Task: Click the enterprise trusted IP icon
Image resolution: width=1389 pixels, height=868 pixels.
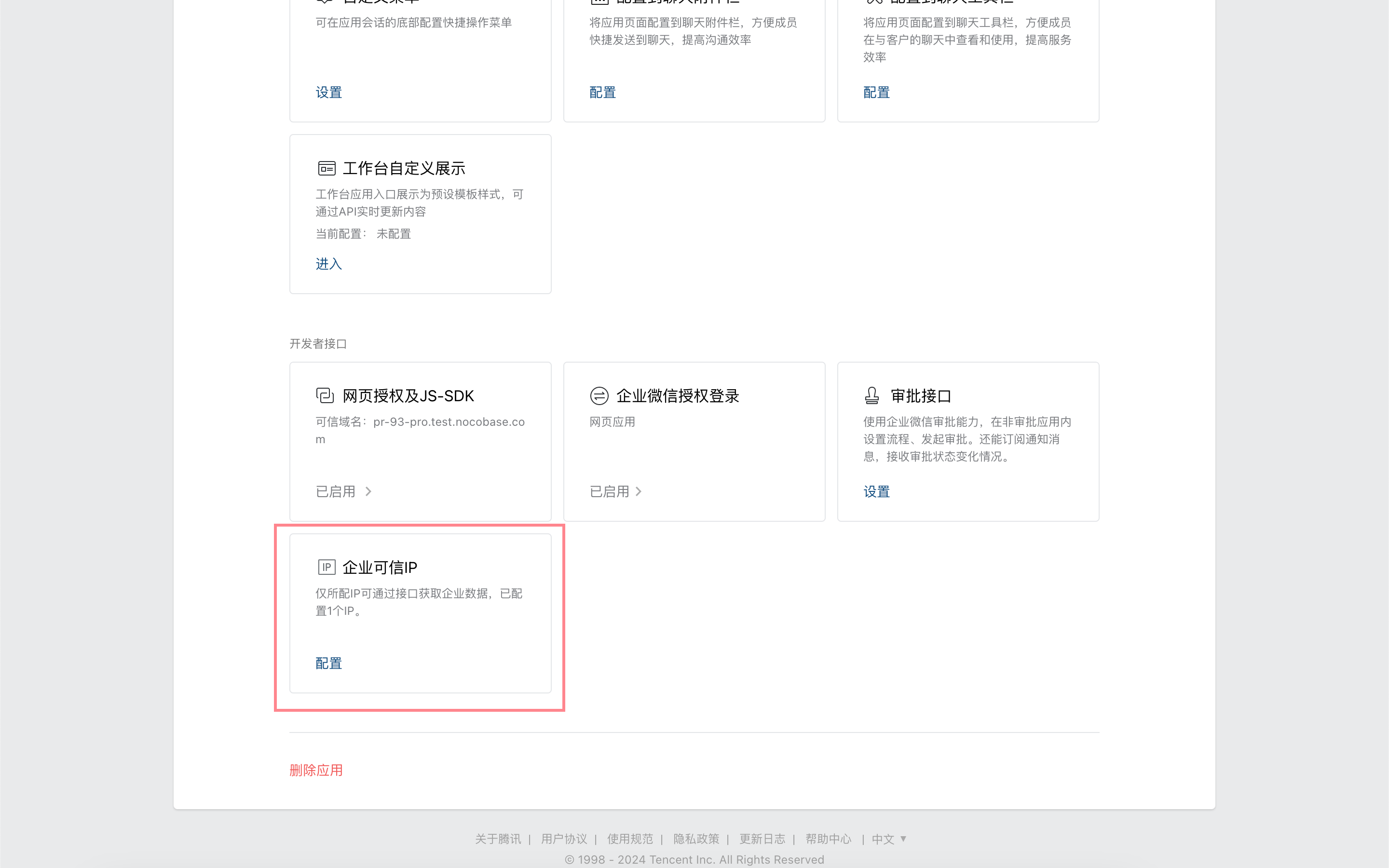Action: [x=327, y=567]
